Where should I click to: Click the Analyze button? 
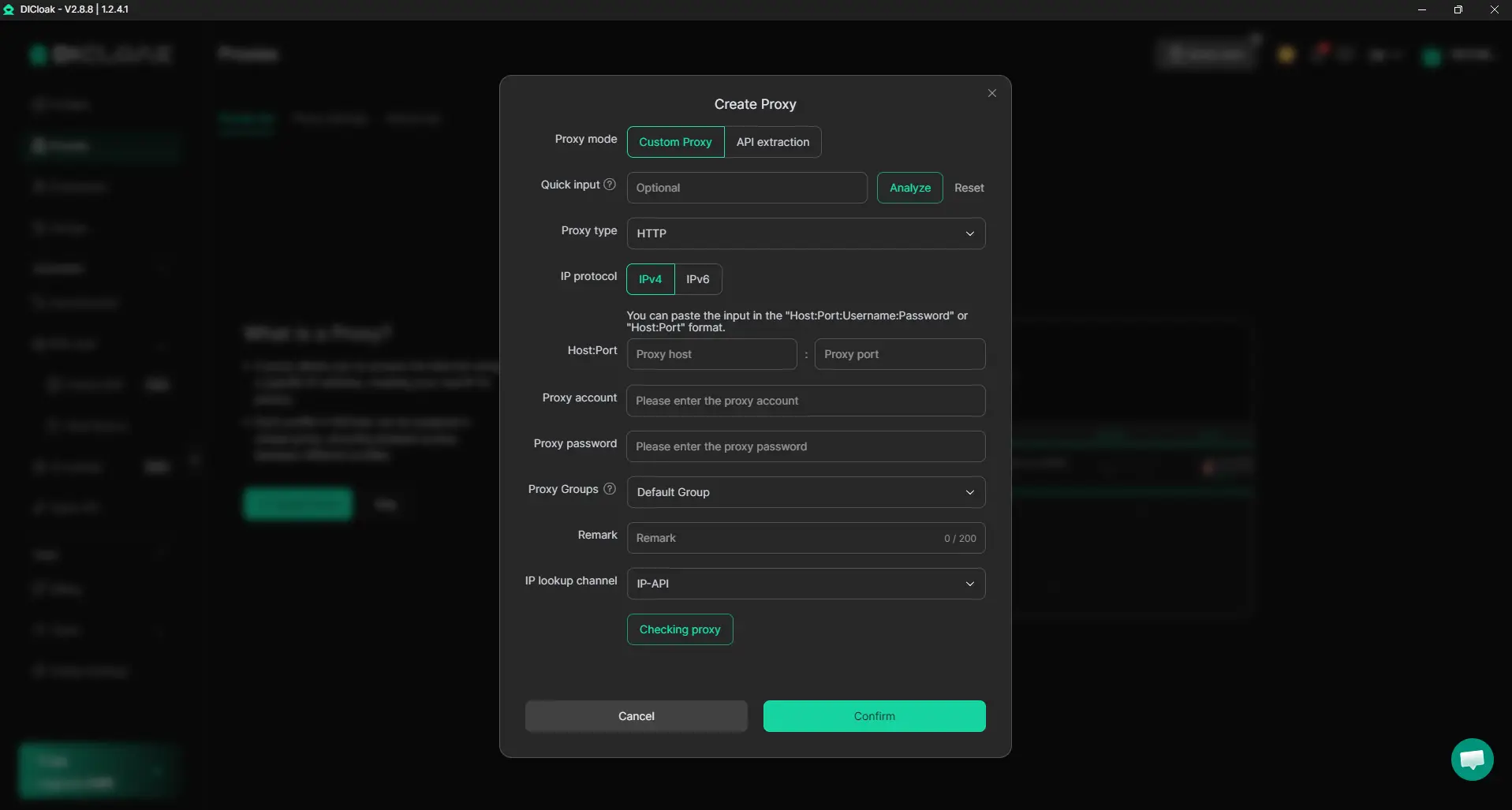(x=909, y=188)
